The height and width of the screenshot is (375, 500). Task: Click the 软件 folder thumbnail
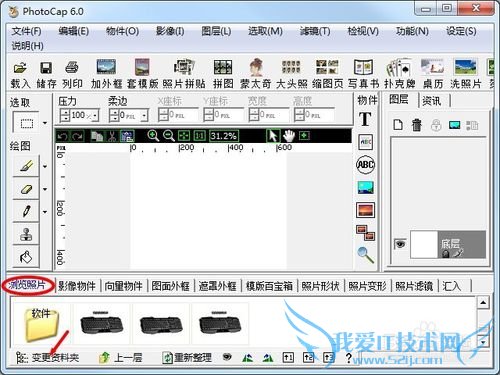click(41, 324)
